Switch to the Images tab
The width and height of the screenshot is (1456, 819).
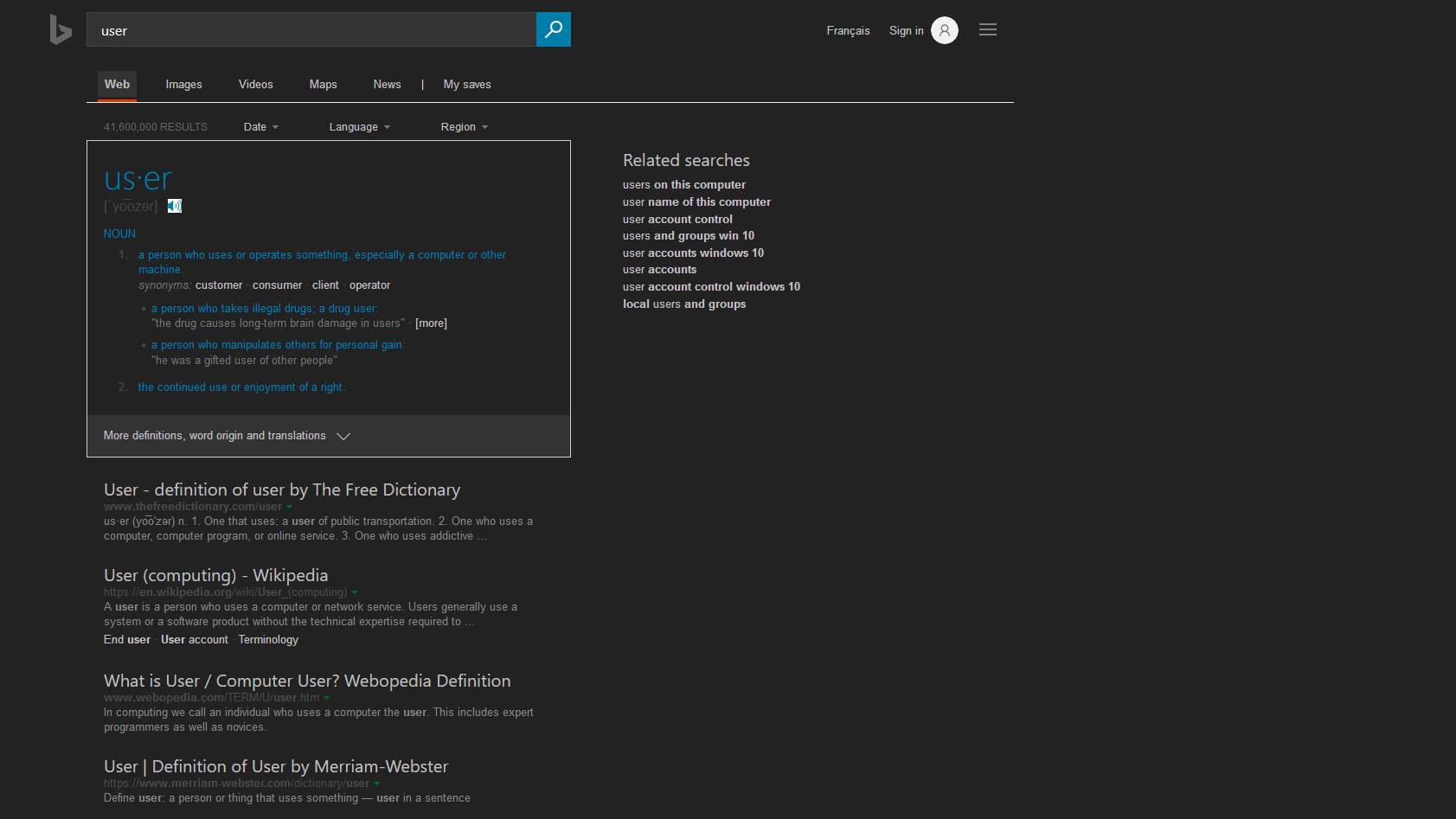coord(183,84)
